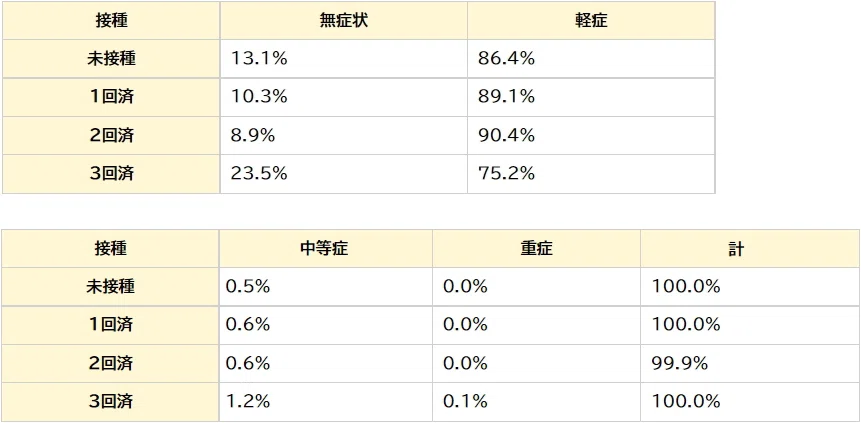Click the 13.1% cell
This screenshot has height=423, width=861.
coord(344,59)
